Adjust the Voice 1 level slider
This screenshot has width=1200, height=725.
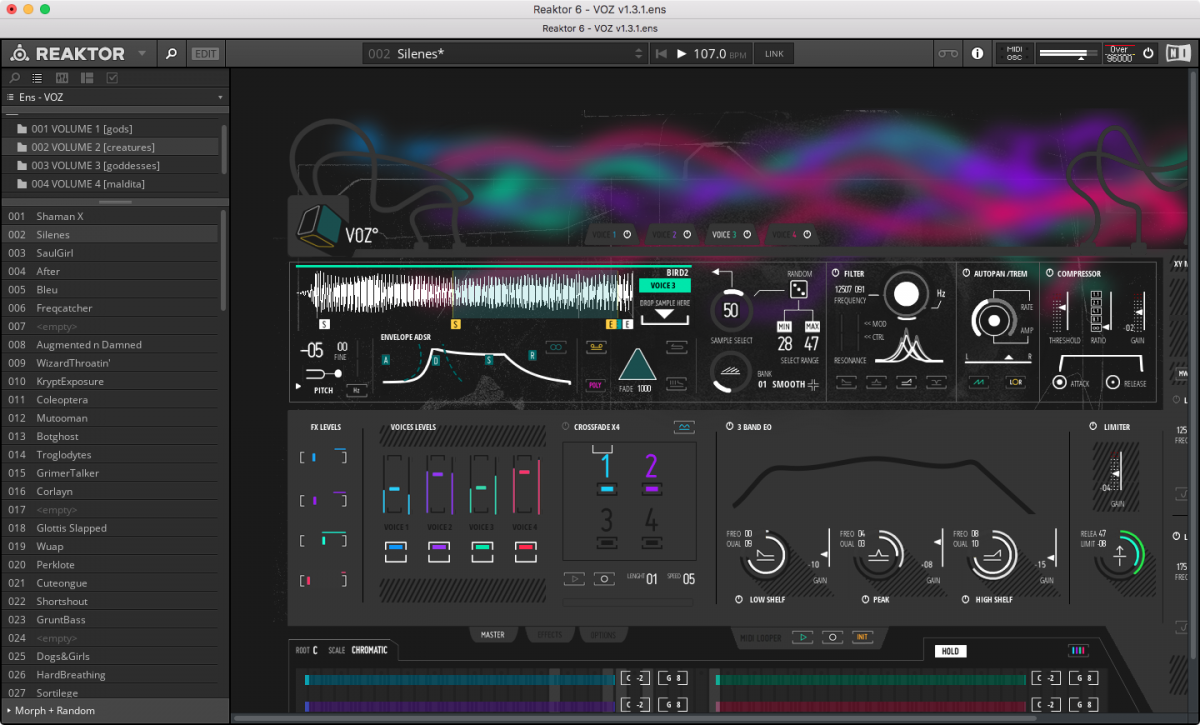(395, 489)
